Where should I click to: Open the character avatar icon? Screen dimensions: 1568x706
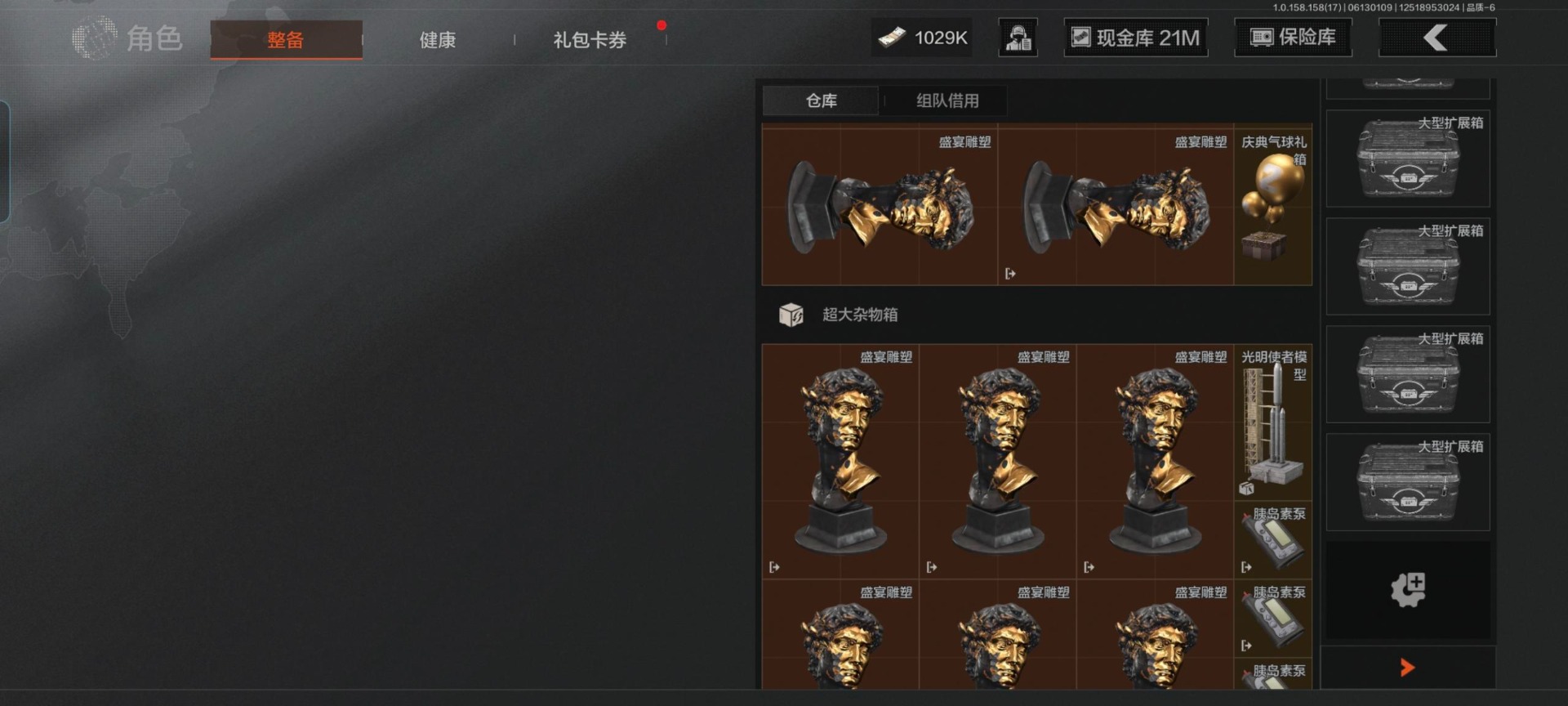tap(1018, 38)
